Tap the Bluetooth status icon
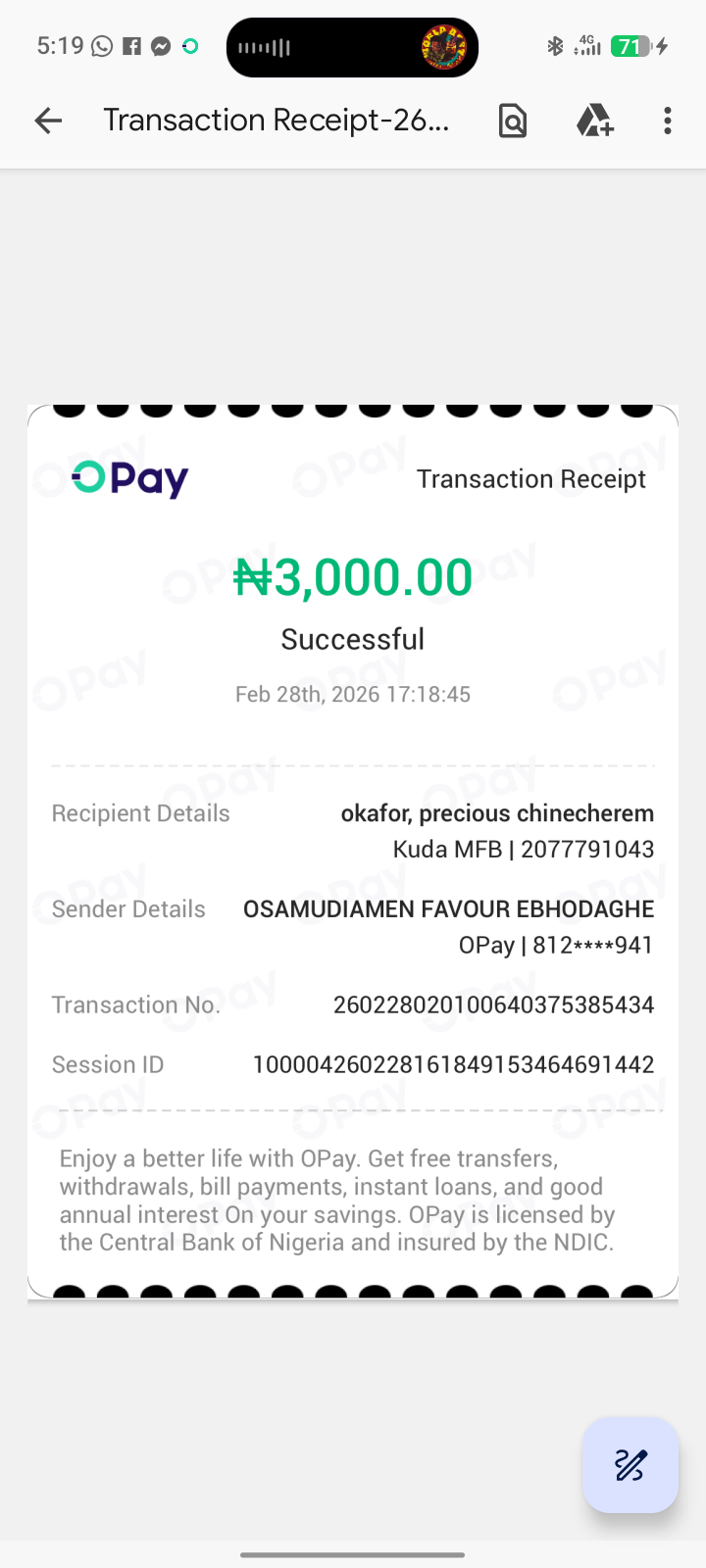 [555, 46]
